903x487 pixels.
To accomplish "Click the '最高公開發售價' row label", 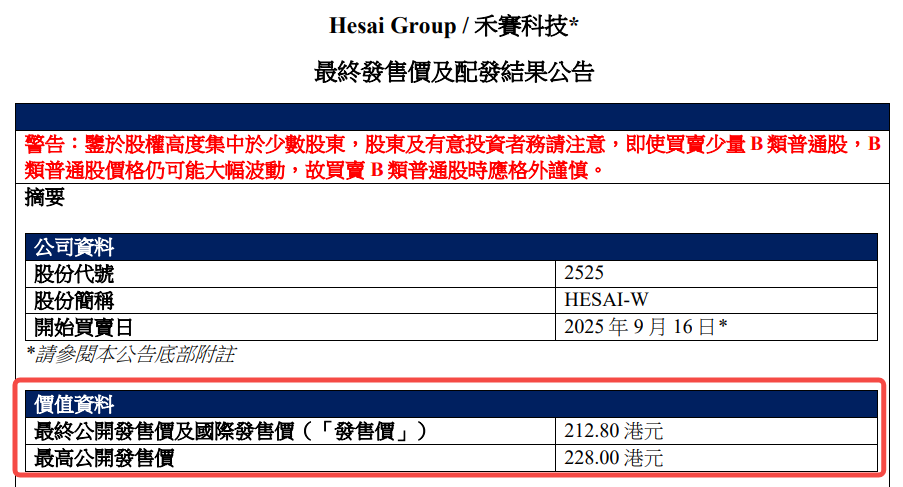I will pyautogui.click(x=104, y=458).
